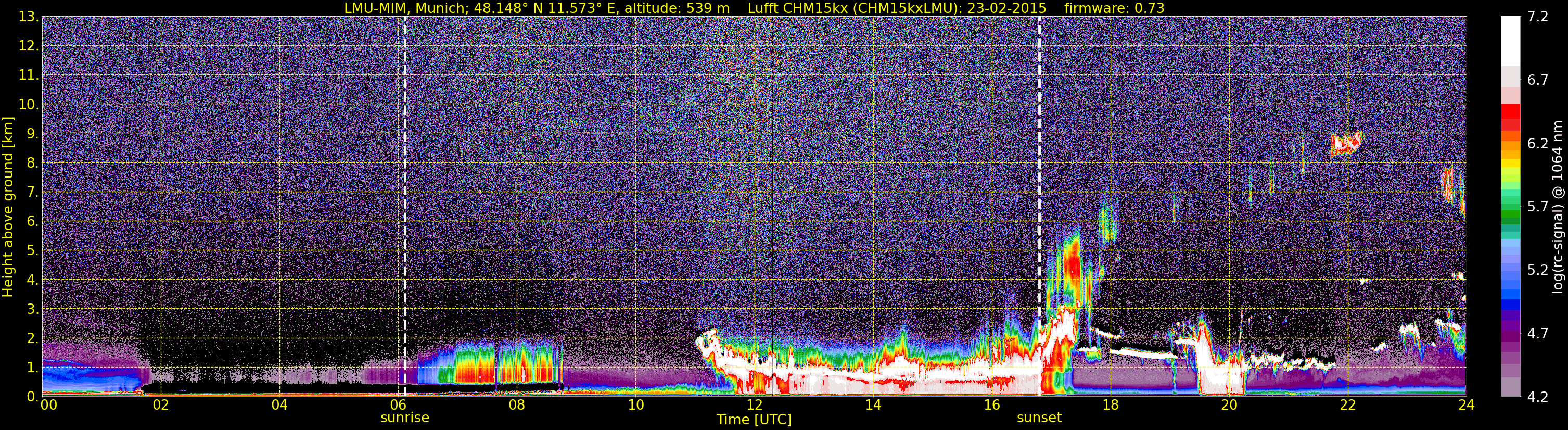1568x430 pixels.
Task: Click the red cirrus cloud patch near 22 UTC
Action: click(x=1346, y=144)
